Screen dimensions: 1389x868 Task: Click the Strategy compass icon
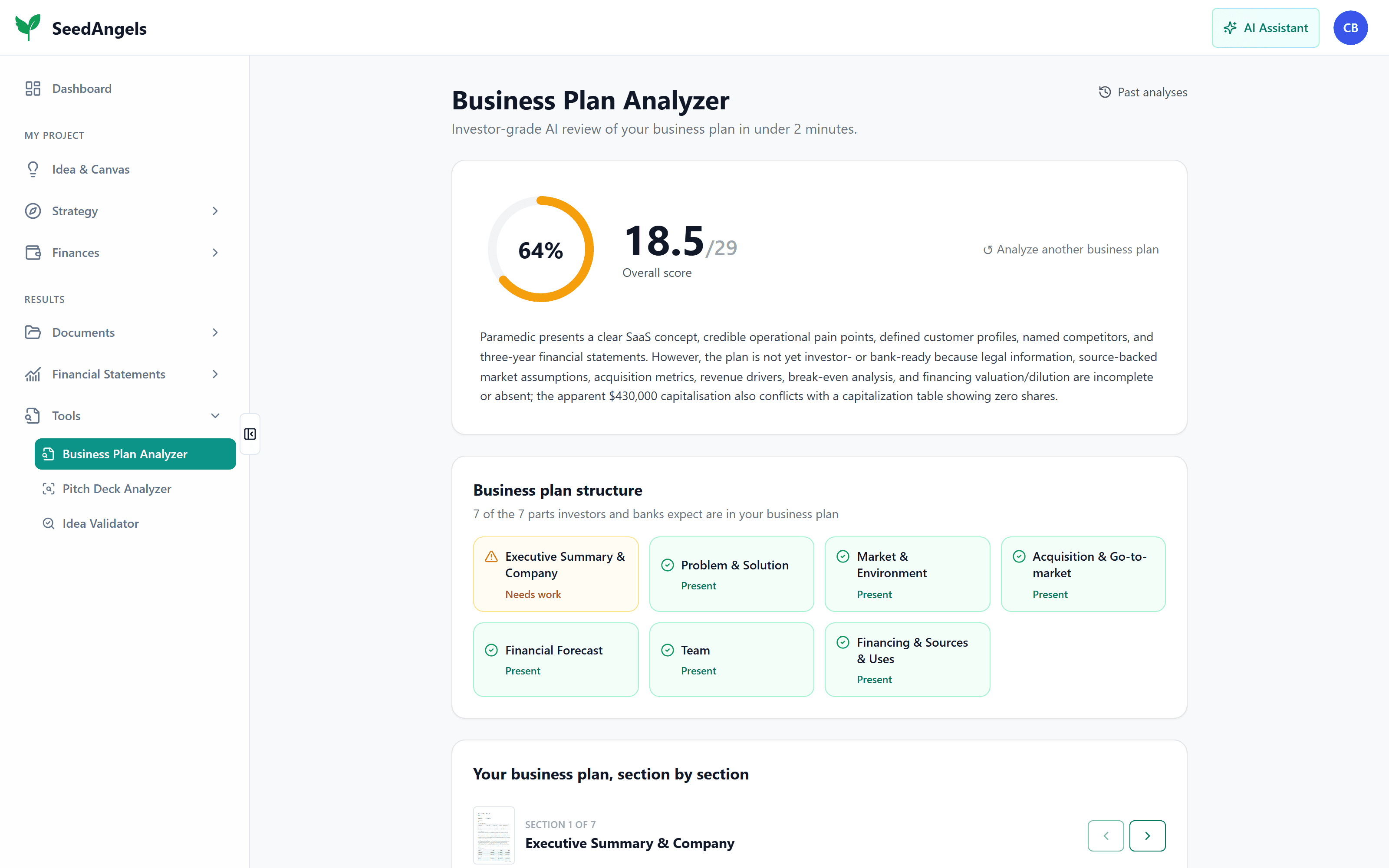point(33,210)
